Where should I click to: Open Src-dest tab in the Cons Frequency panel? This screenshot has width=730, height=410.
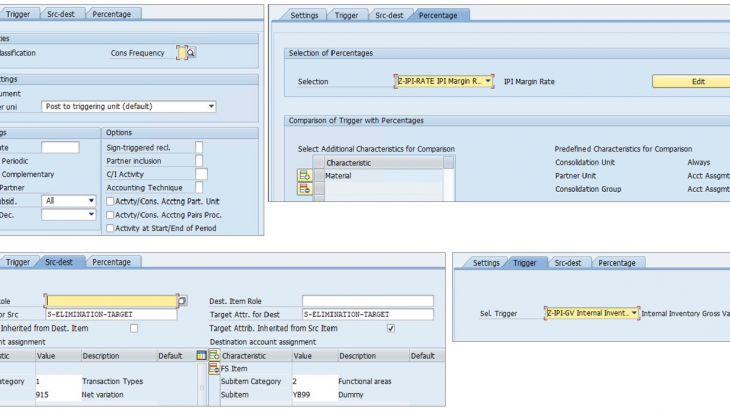click(61, 14)
